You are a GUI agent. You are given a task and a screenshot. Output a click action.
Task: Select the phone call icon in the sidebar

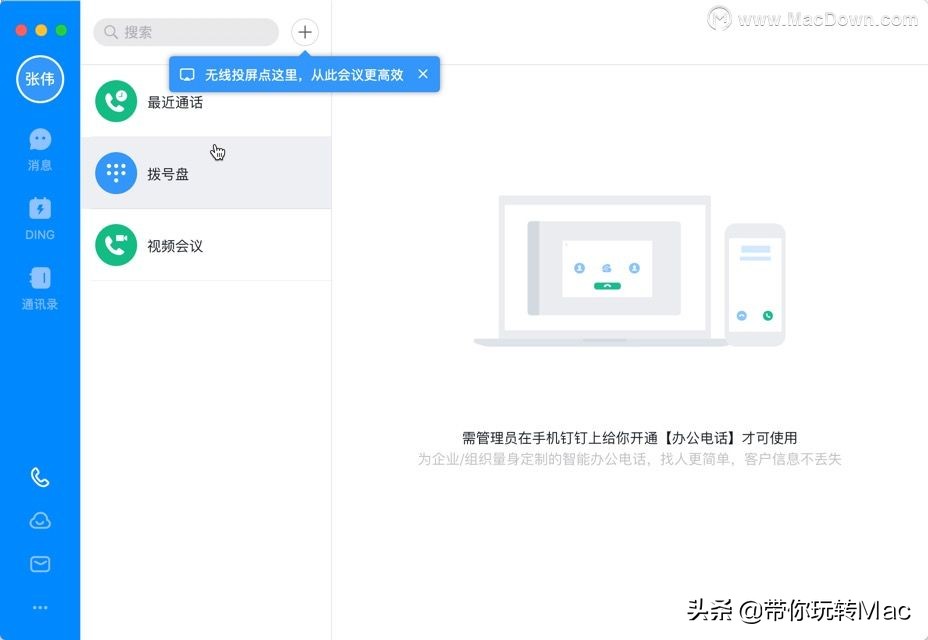tap(40, 477)
